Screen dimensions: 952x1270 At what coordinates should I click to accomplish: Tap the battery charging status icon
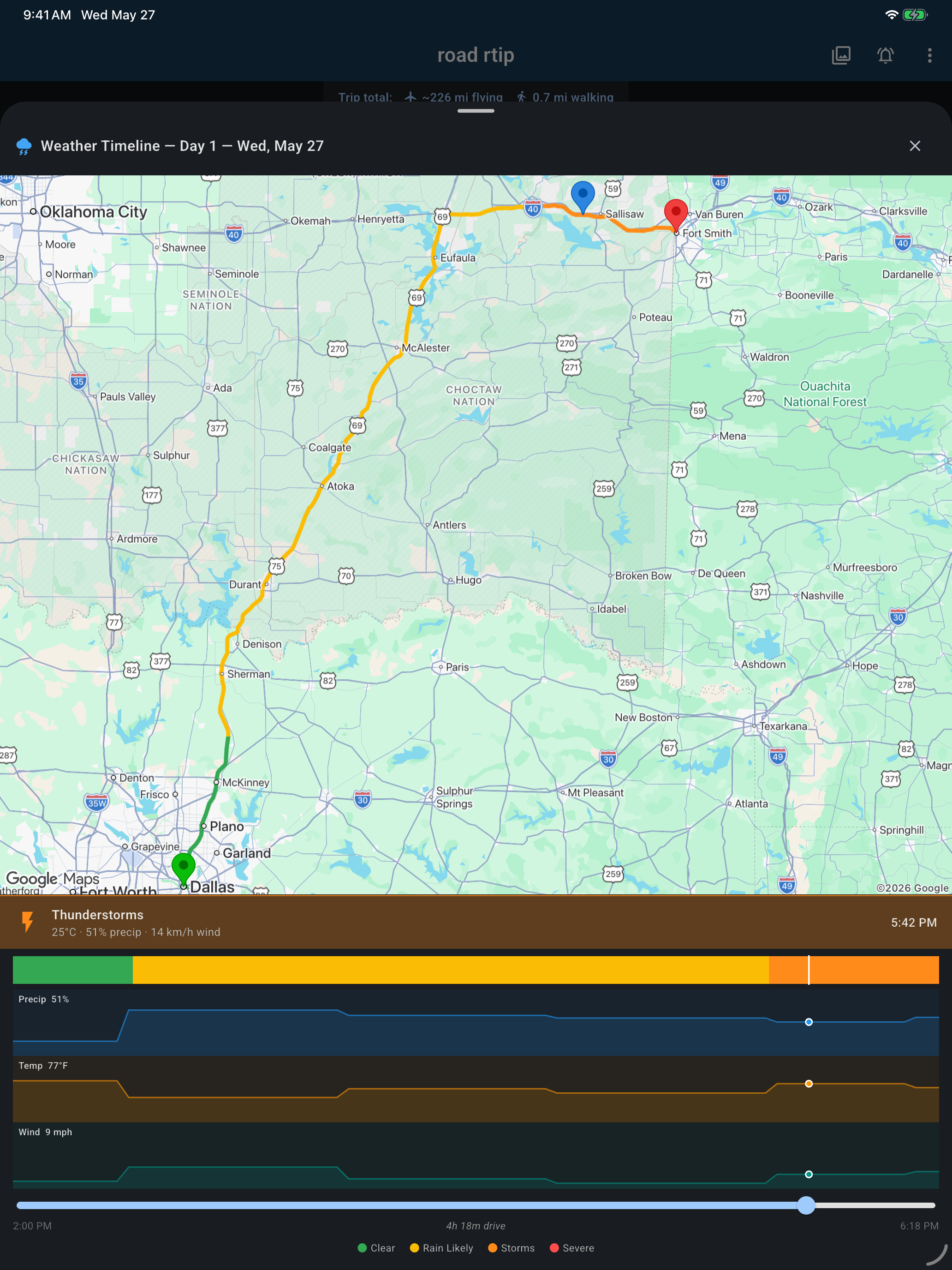coord(915,15)
